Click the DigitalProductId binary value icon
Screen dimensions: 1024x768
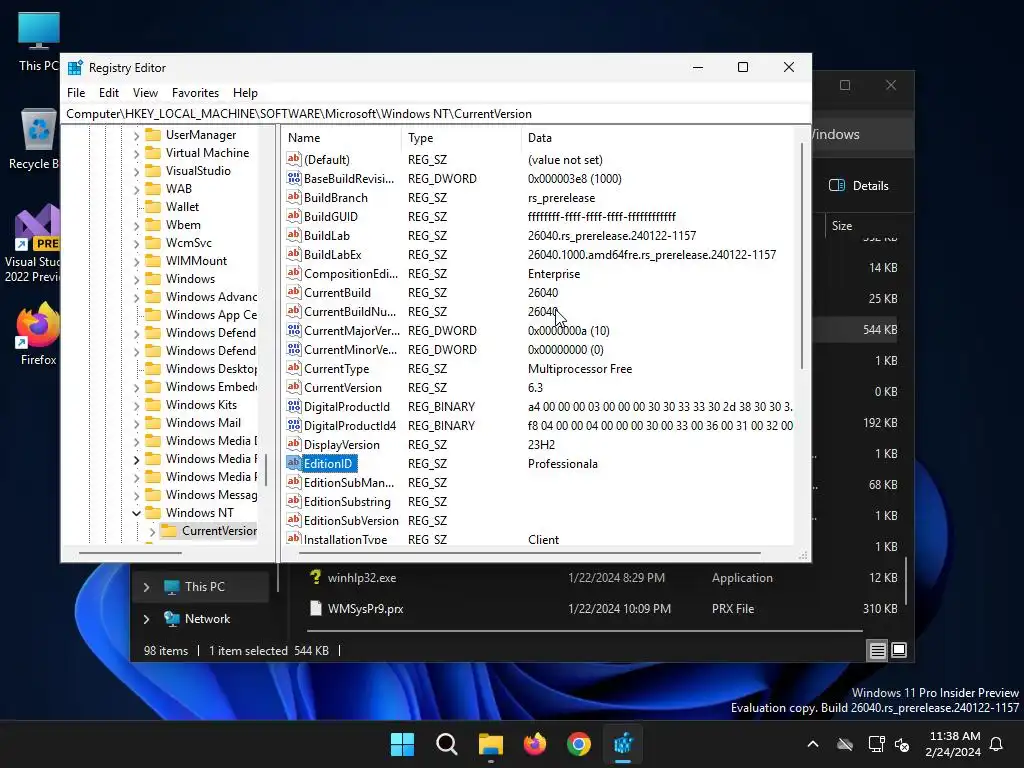point(294,406)
